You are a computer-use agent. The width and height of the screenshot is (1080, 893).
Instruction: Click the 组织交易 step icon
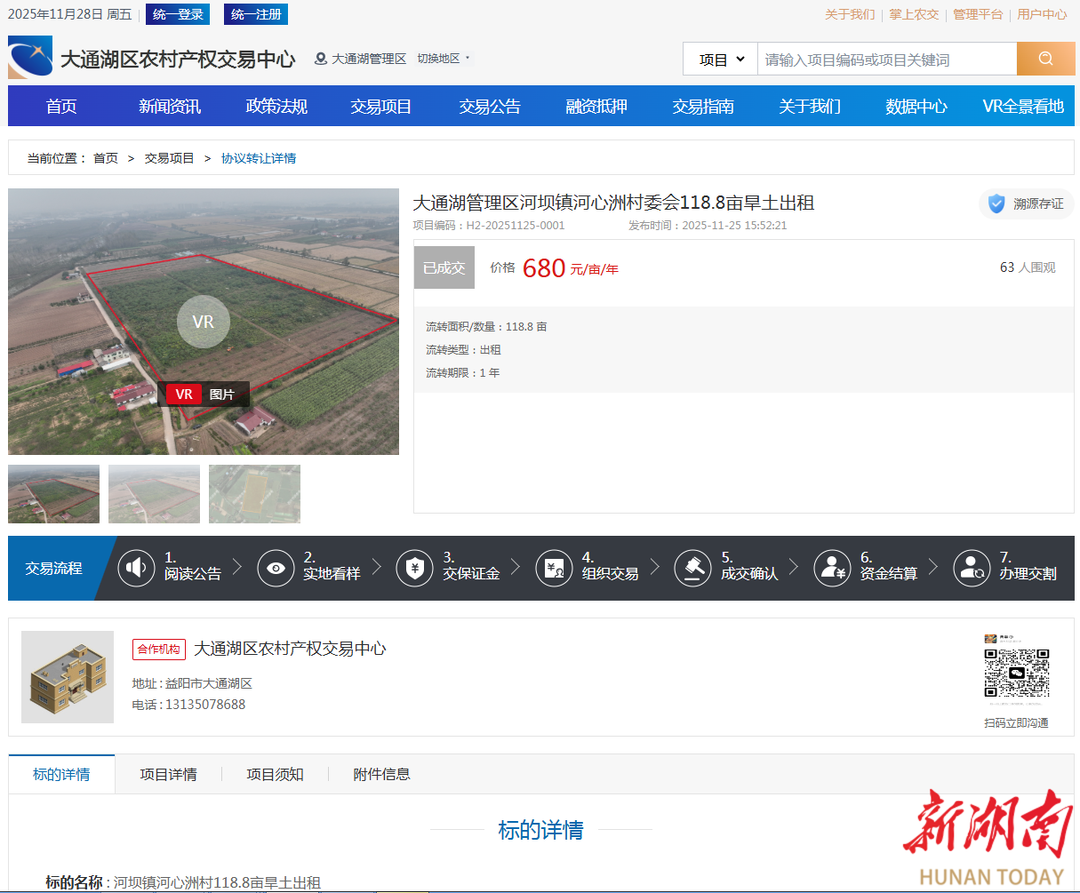[553, 568]
